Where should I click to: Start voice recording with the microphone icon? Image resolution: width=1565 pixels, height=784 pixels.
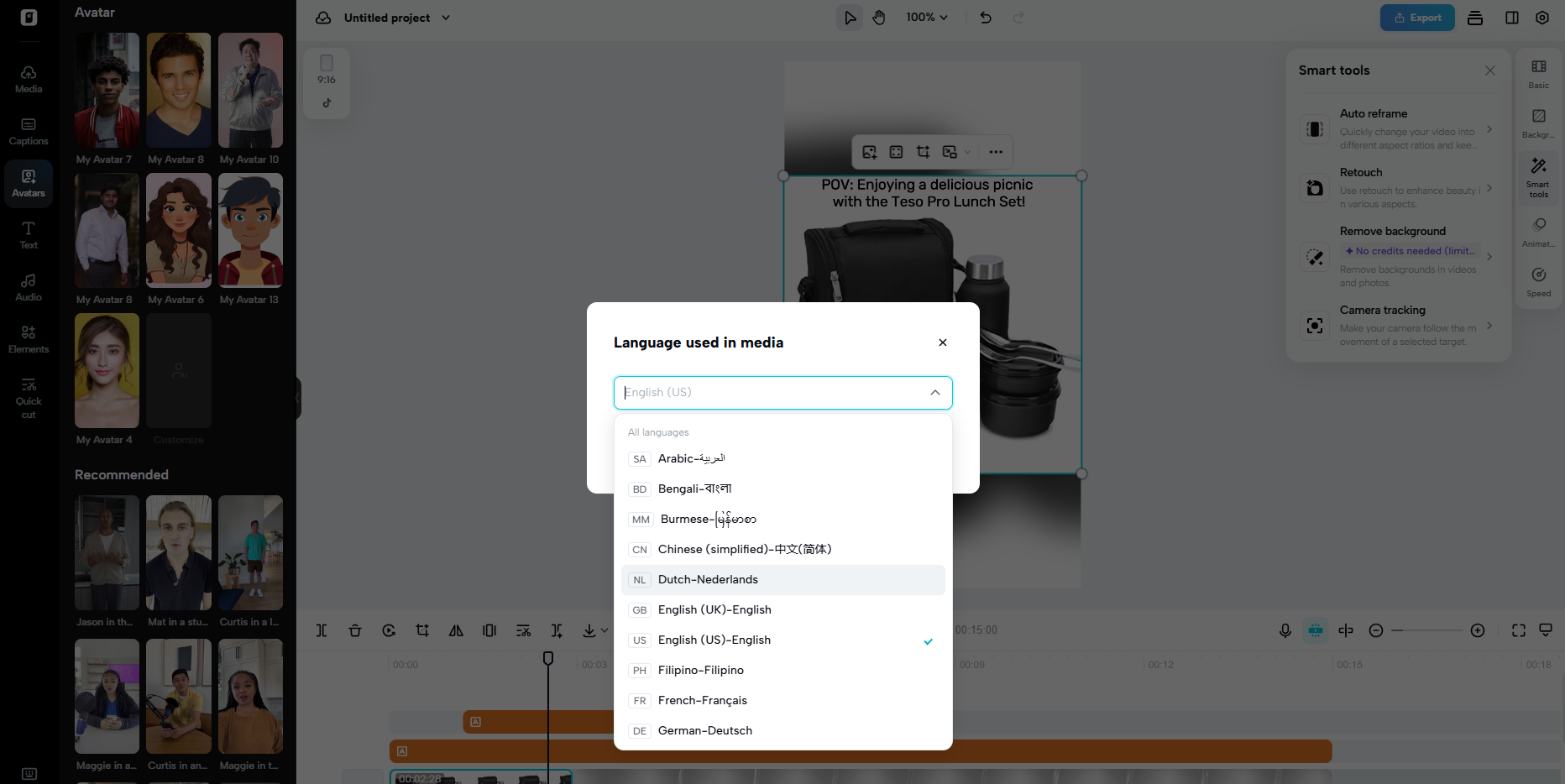point(1285,630)
